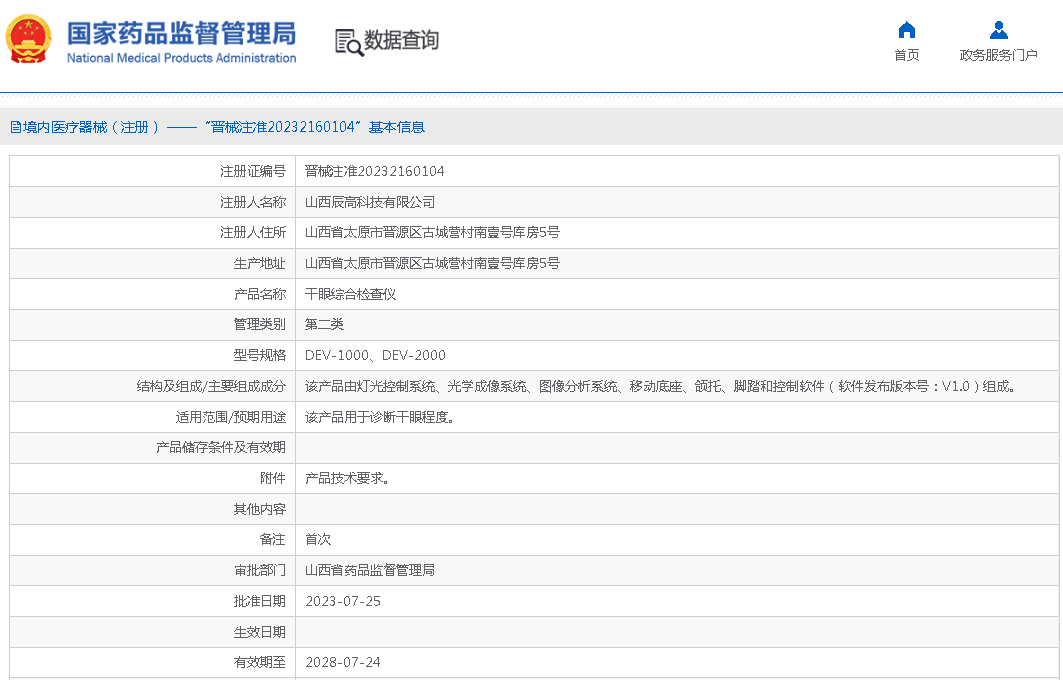This screenshot has width=1063, height=680.
Task: Select product name 干眼综合检查仪
Action: point(350,294)
